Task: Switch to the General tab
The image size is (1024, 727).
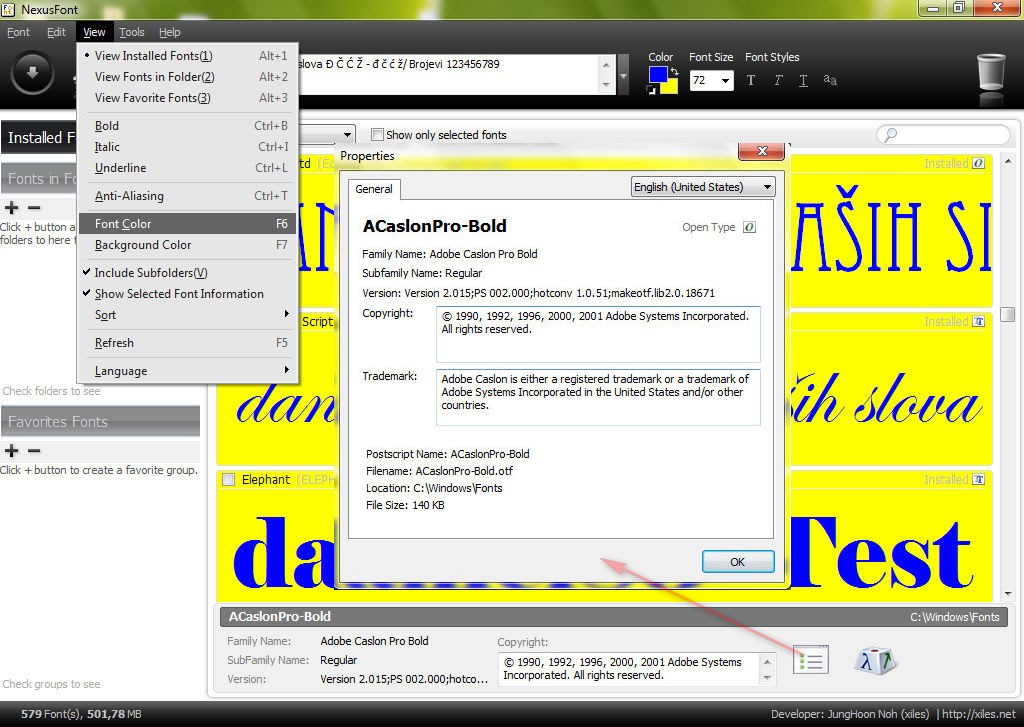Action: (374, 189)
